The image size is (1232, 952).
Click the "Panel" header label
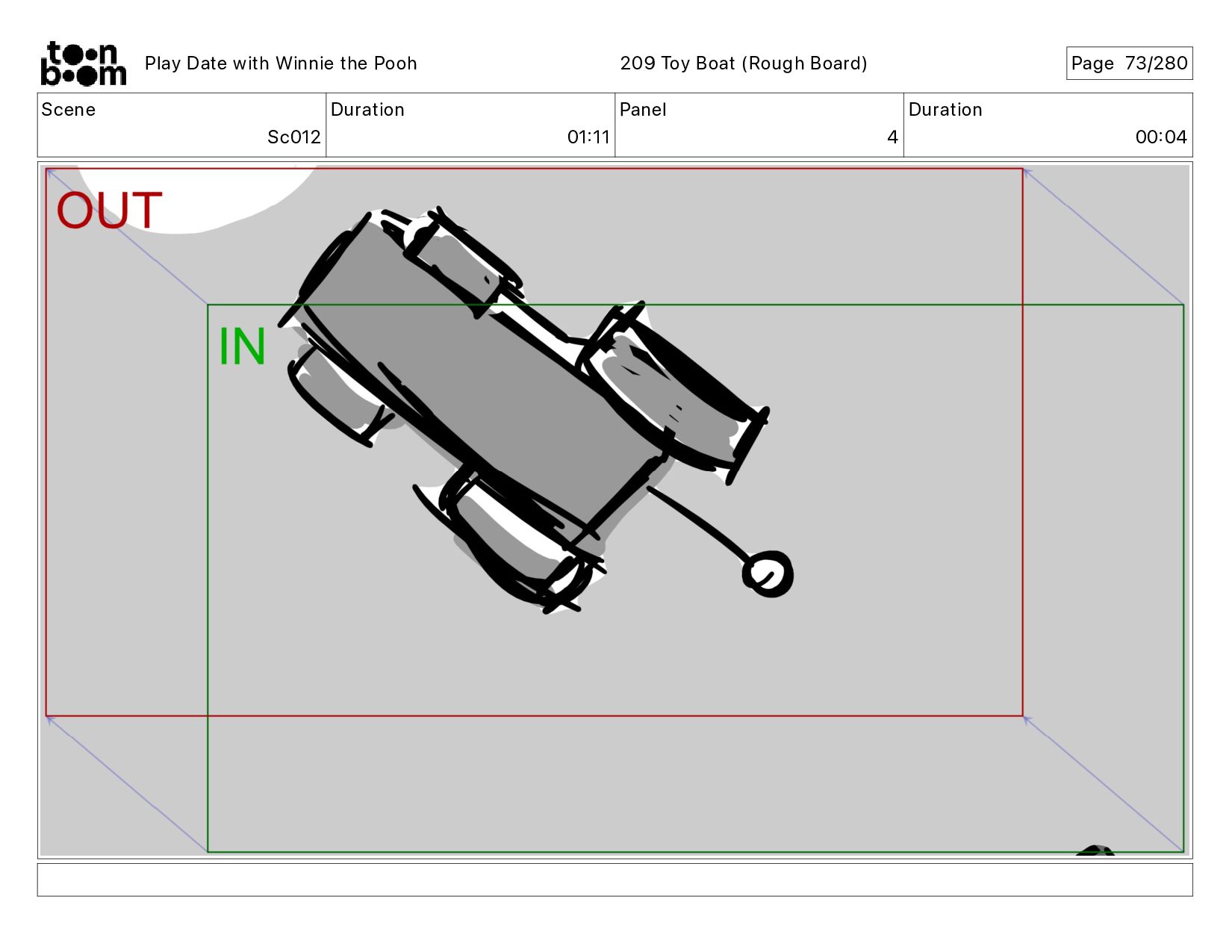pyautogui.click(x=643, y=110)
